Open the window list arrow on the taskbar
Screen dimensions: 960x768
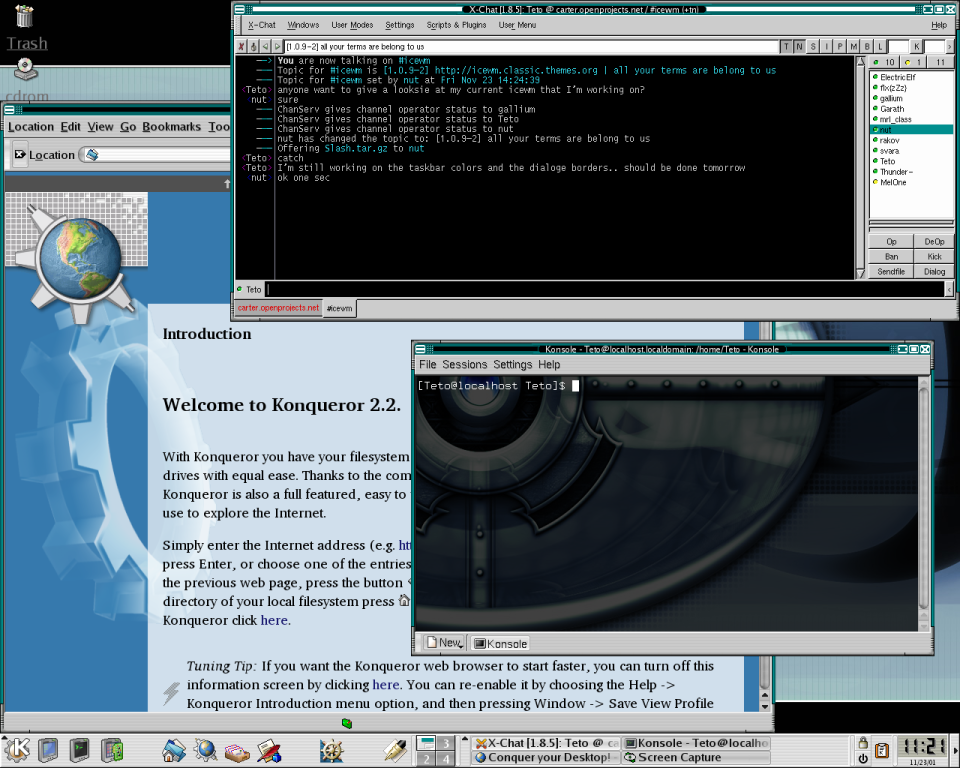coord(465,740)
